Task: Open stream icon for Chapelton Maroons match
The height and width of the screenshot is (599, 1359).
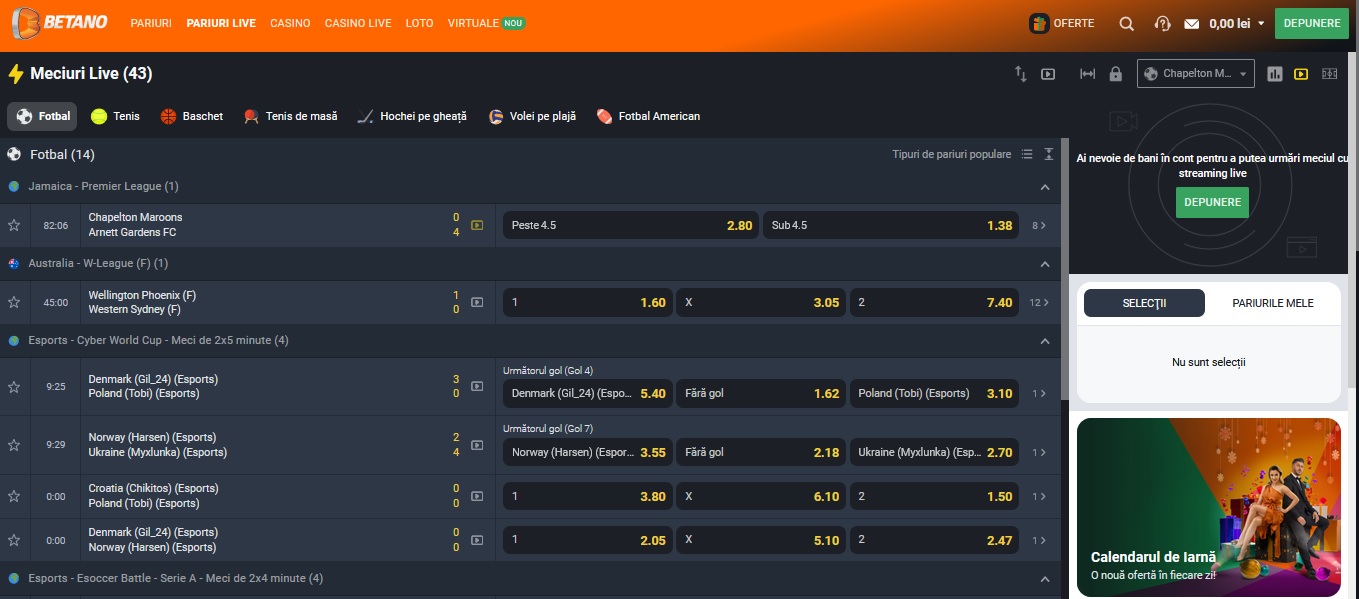Action: point(477,225)
